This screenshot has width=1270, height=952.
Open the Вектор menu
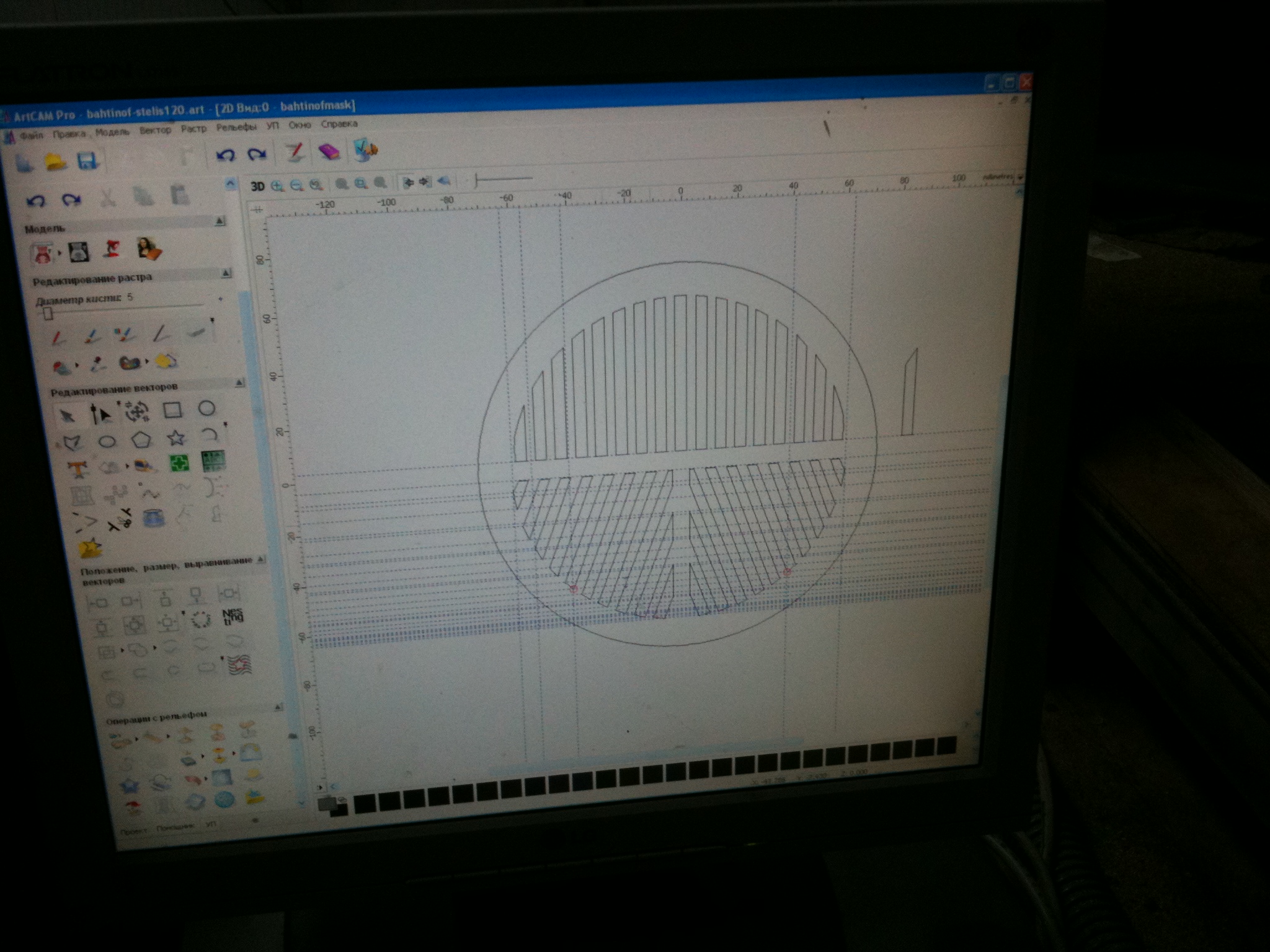click(155, 130)
